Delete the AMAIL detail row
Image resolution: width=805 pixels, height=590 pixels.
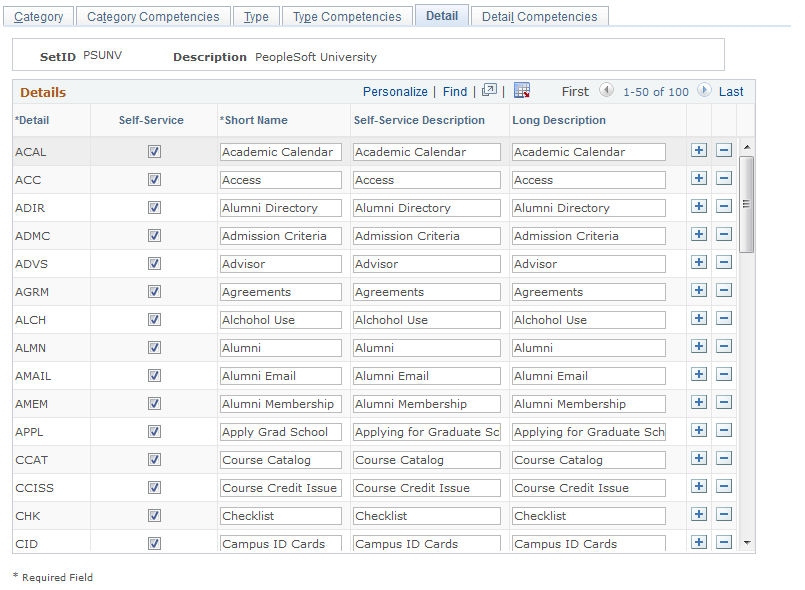[x=724, y=374]
